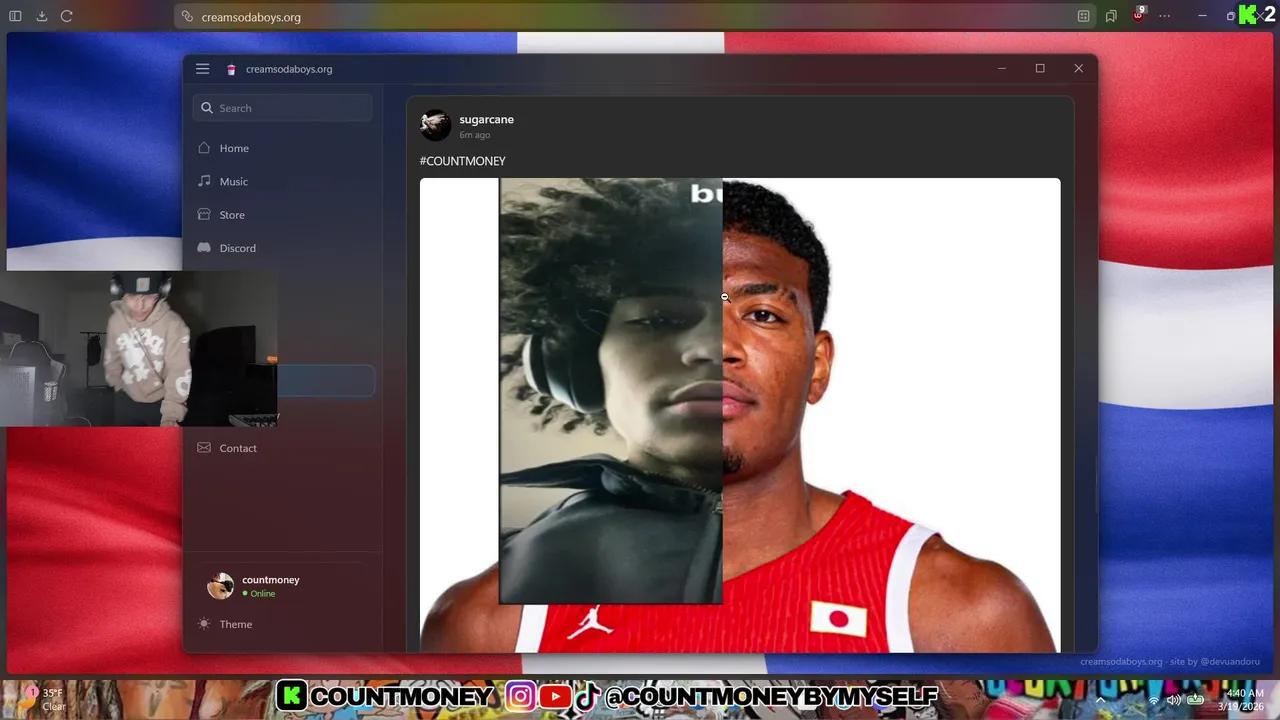Open the Contact page link

(238, 448)
